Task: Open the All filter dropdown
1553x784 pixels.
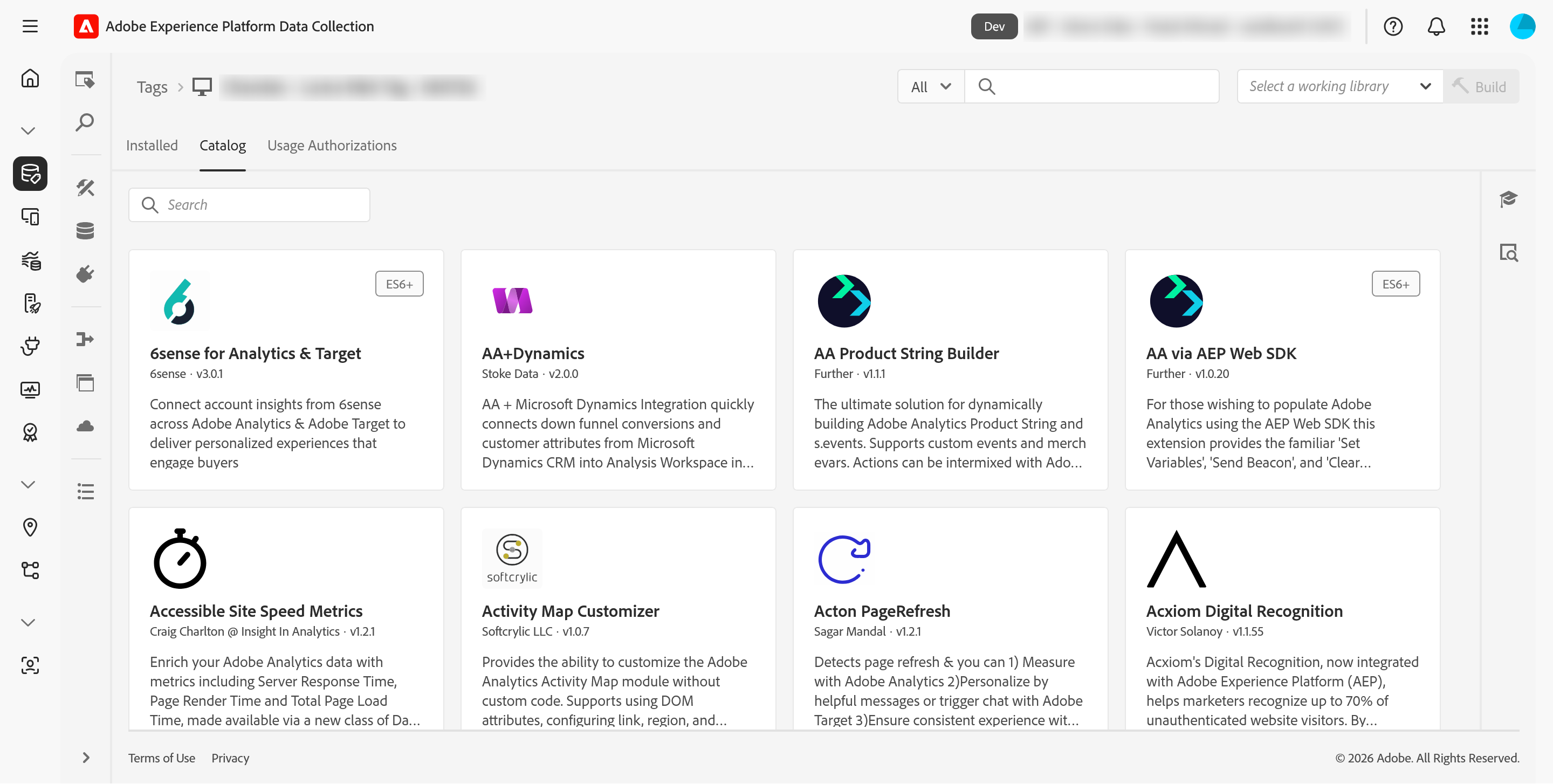Action: 930,87
